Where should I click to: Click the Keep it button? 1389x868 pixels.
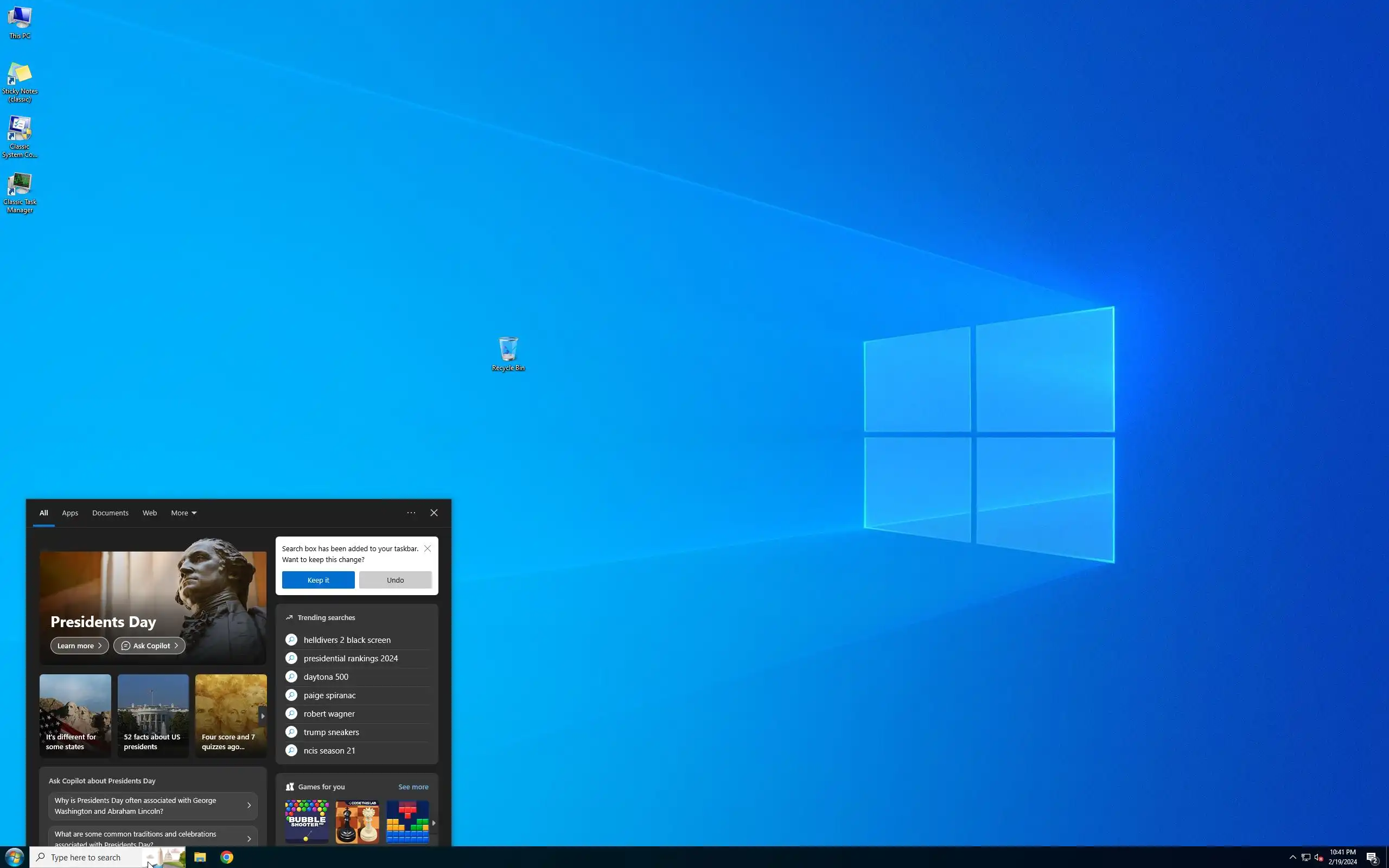(x=318, y=580)
